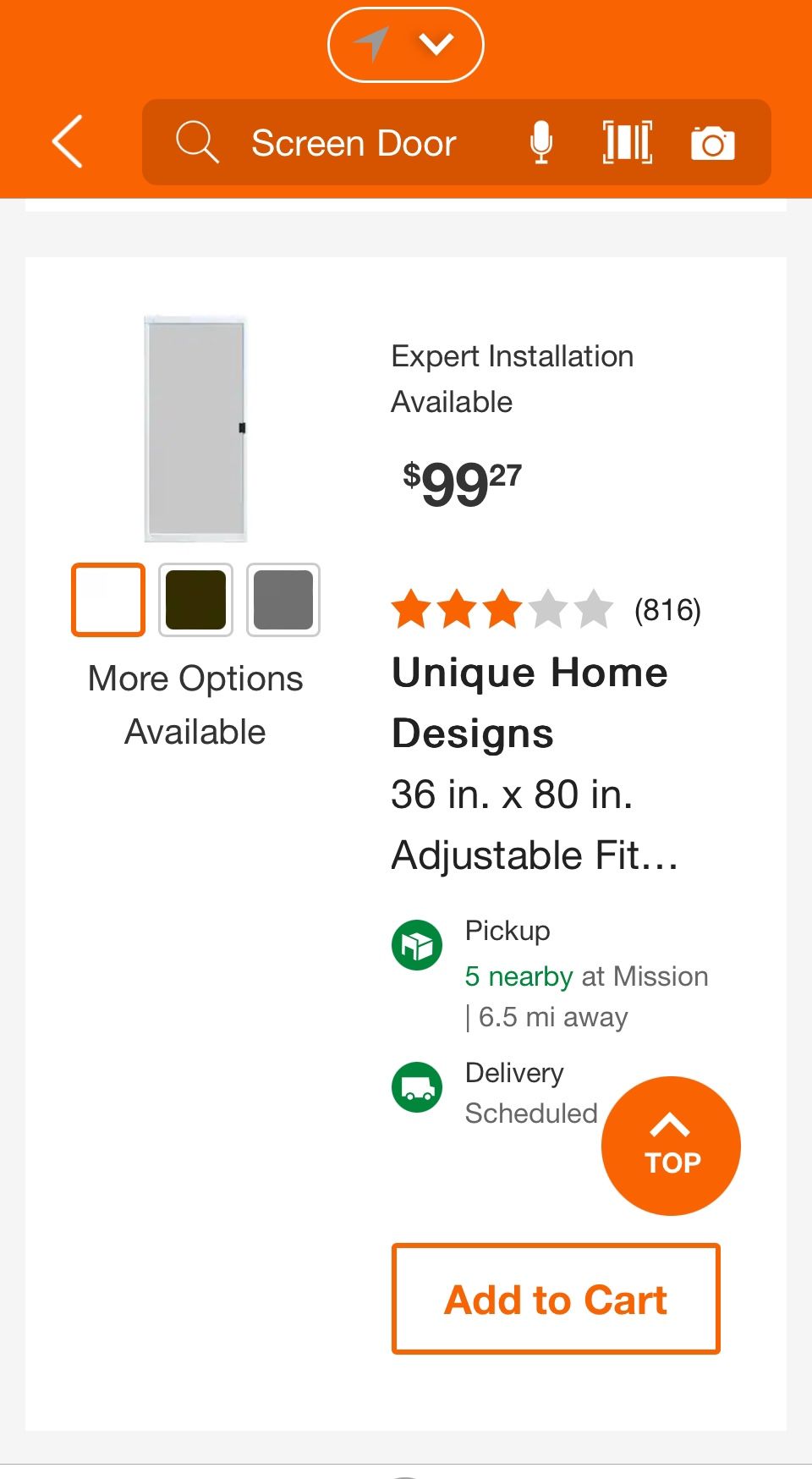View the 816 customer reviews
The width and height of the screenshot is (812, 1479).
(667, 609)
